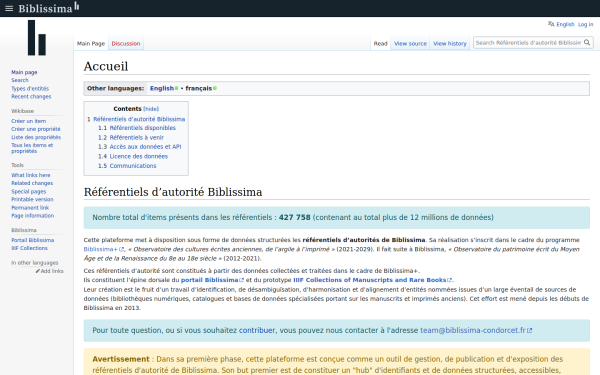Open Types d'entités sidebar link
Image resolution: width=600 pixels, height=375 pixels.
click(30, 88)
